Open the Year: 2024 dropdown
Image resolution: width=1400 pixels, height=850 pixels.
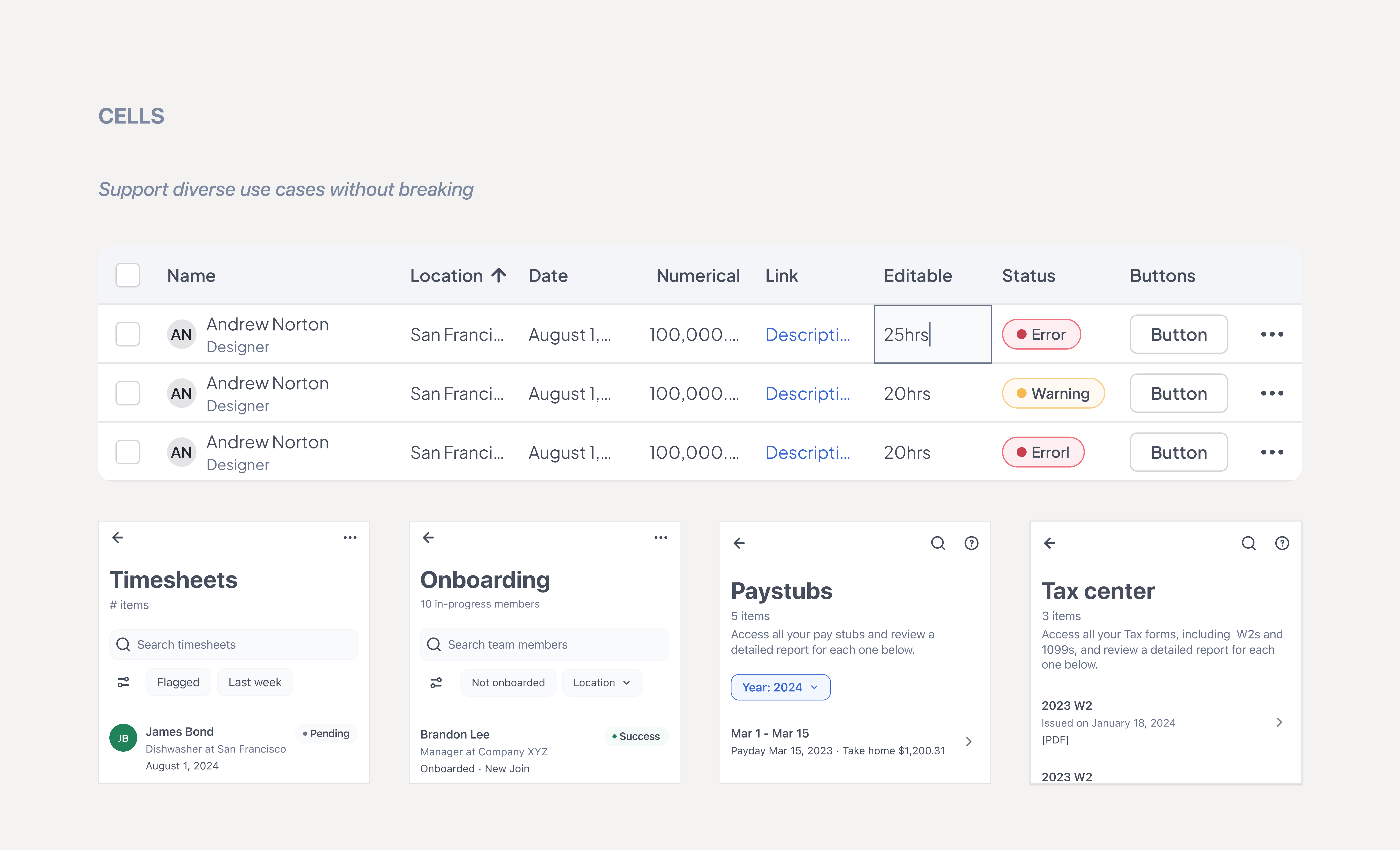click(781, 687)
